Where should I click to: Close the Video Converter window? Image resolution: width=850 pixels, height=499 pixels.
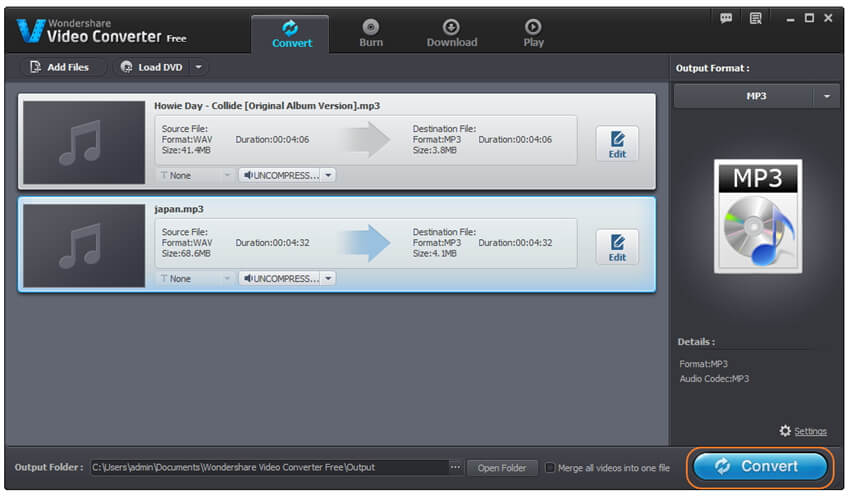click(x=828, y=18)
